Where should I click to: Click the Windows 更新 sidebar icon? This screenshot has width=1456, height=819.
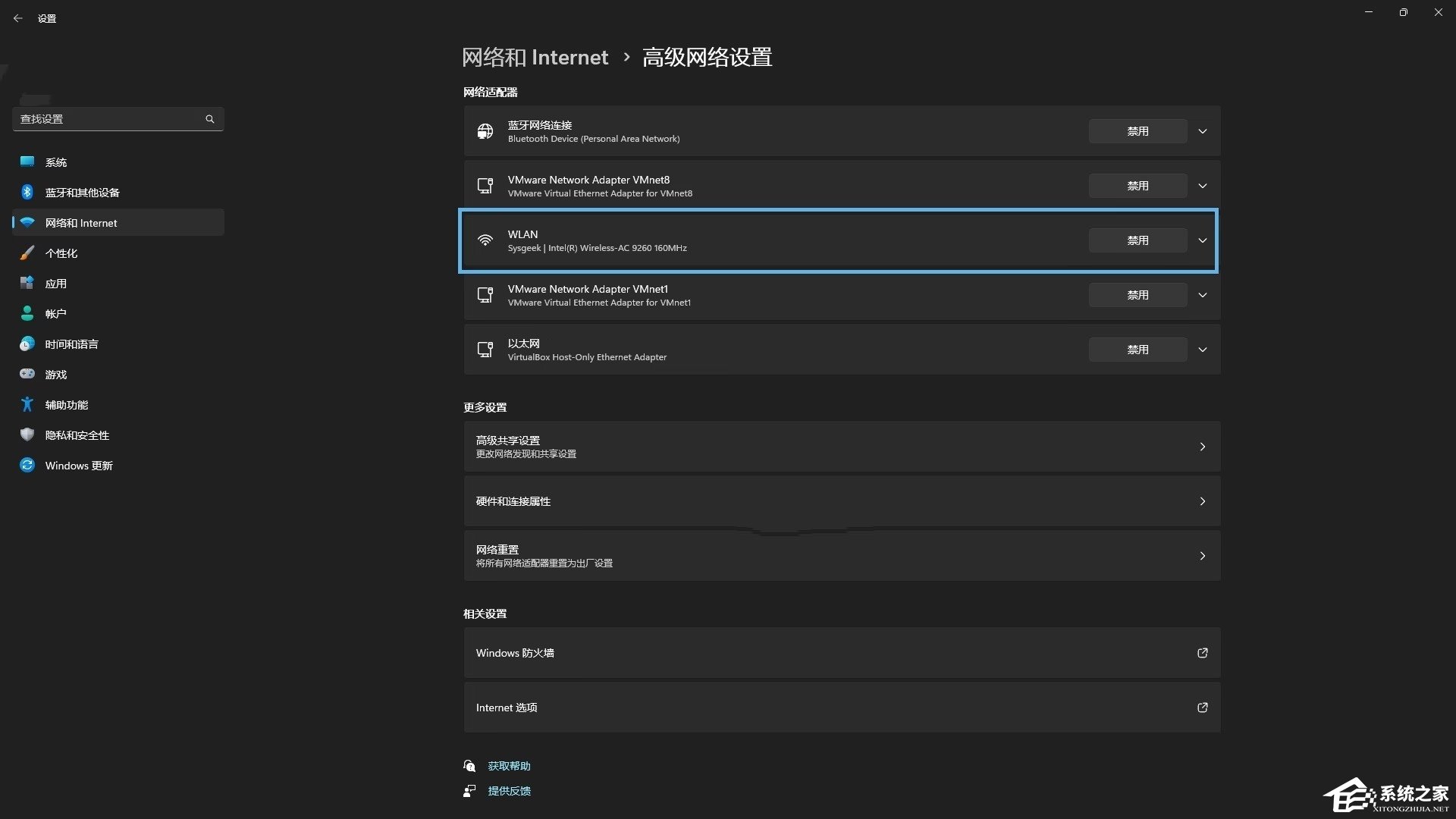(27, 465)
